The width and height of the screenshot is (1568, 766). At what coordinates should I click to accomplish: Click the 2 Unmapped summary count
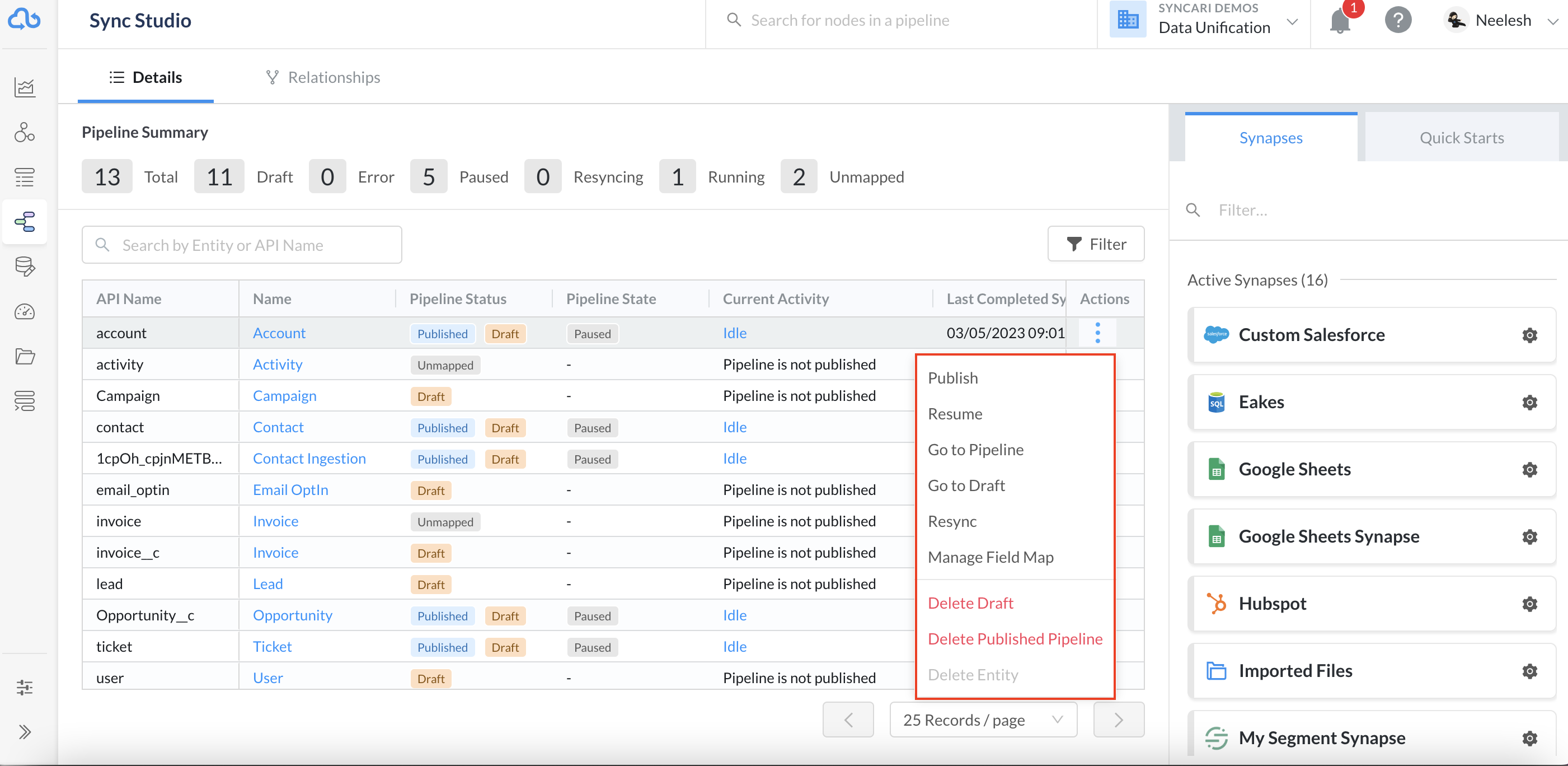click(798, 176)
